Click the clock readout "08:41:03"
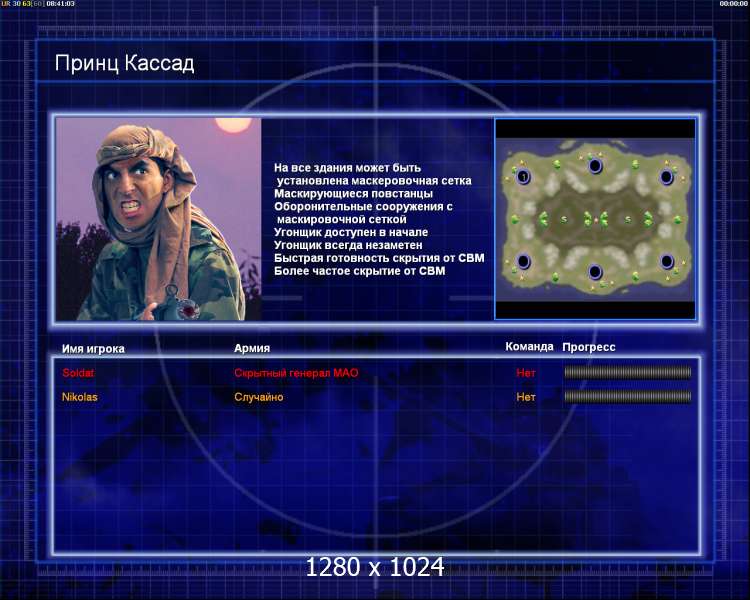Screen dimensions: 750x600 (x=60, y=3)
